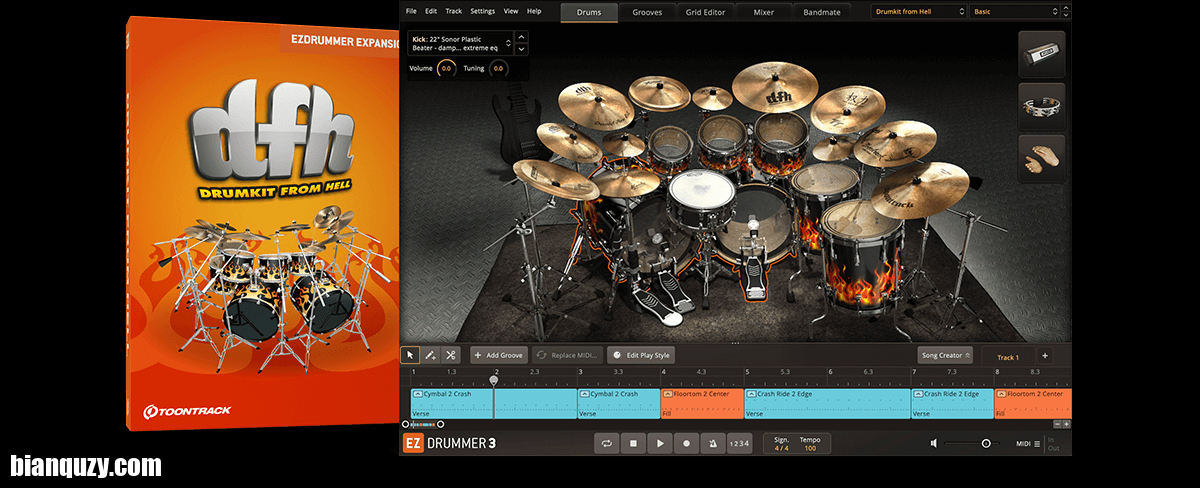The height and width of the screenshot is (488, 1200).
Task: Open the Drumkit from Hell library dropdown
Action: (919, 11)
